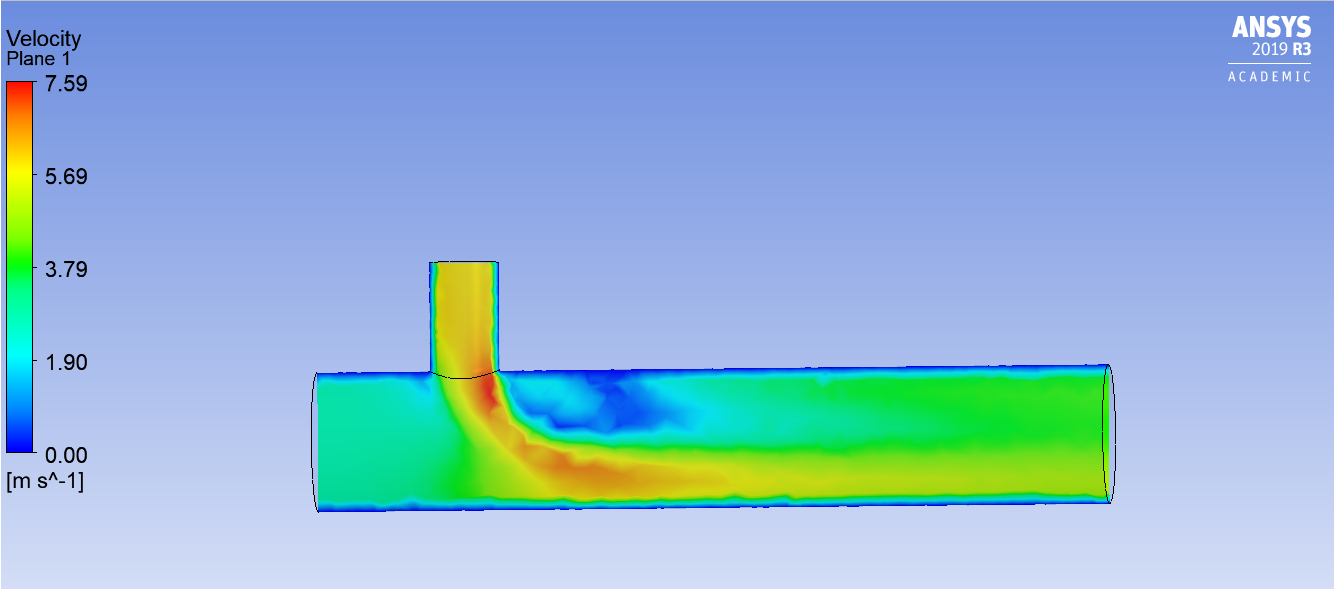1334x589 pixels.
Task: Click the ANSYS logo
Action: [x=1271, y=27]
